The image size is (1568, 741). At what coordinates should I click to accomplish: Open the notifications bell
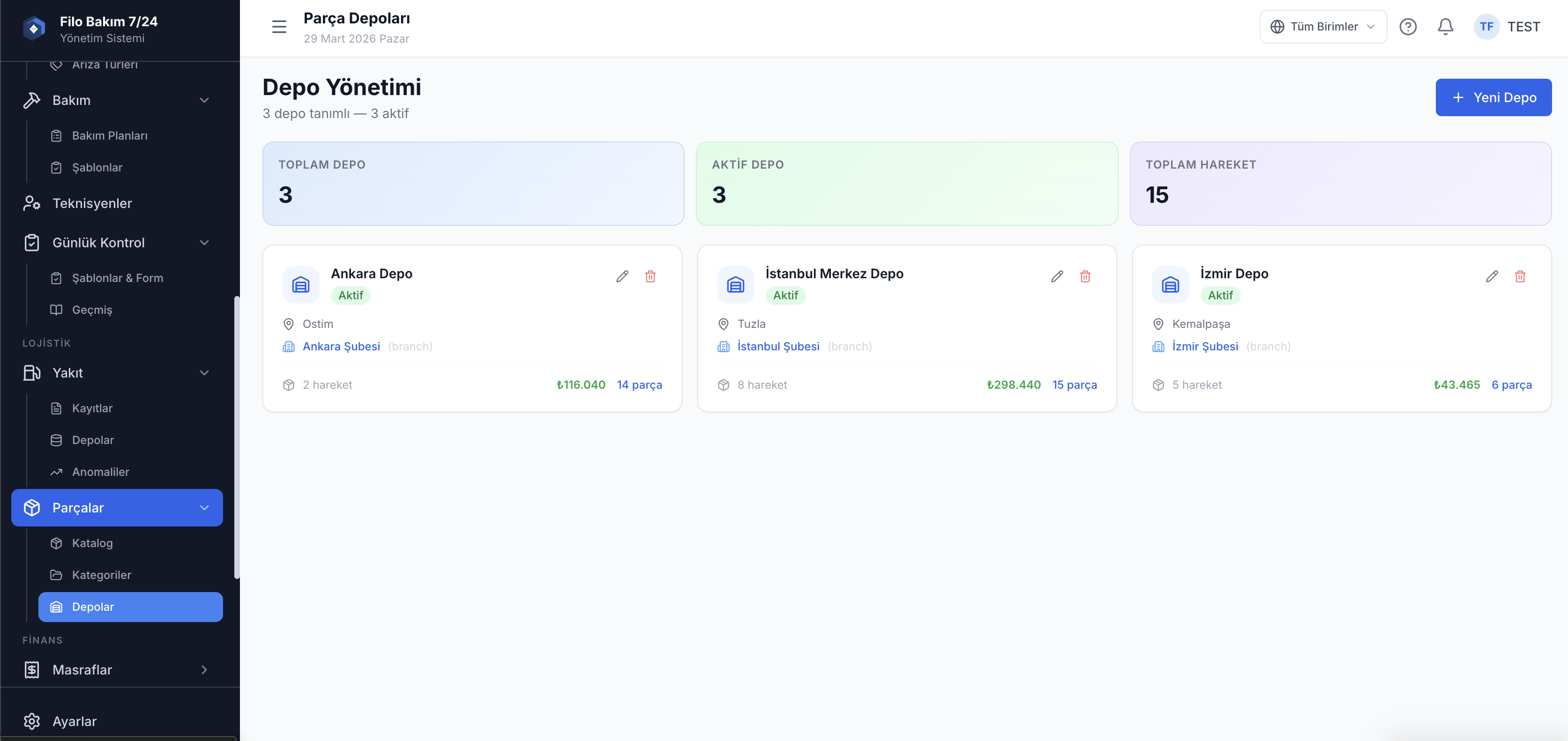(x=1445, y=27)
